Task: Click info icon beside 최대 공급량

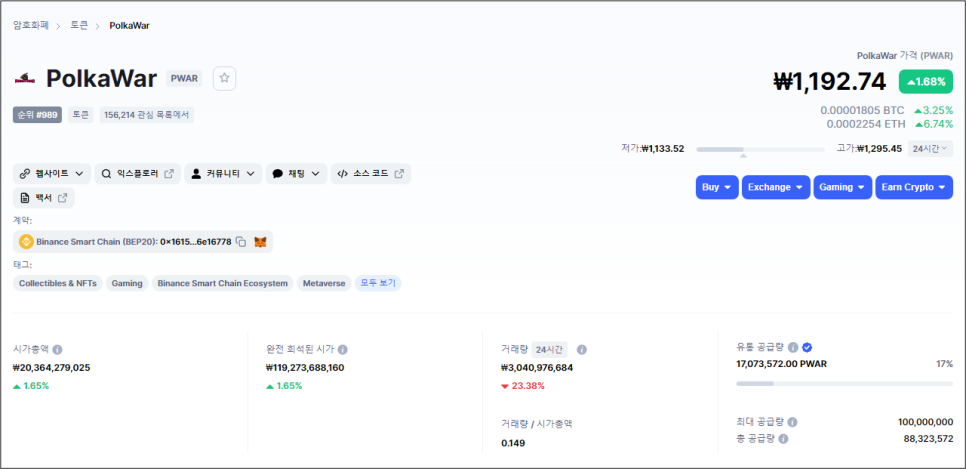Action: click(x=792, y=422)
